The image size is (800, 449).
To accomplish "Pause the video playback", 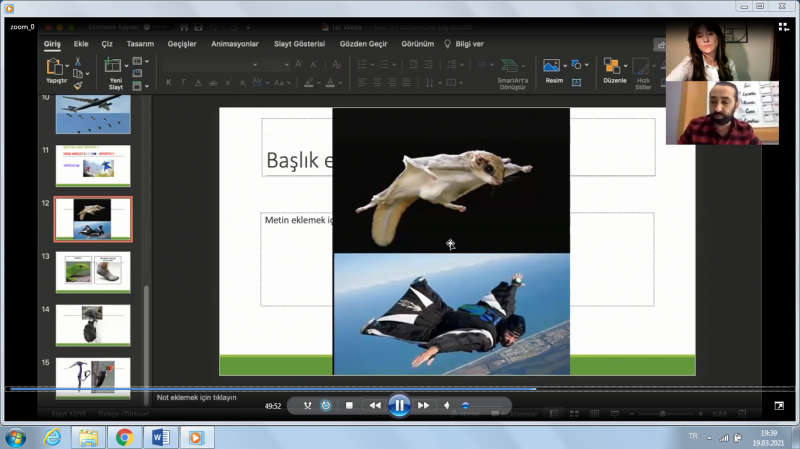I will tap(399, 405).
